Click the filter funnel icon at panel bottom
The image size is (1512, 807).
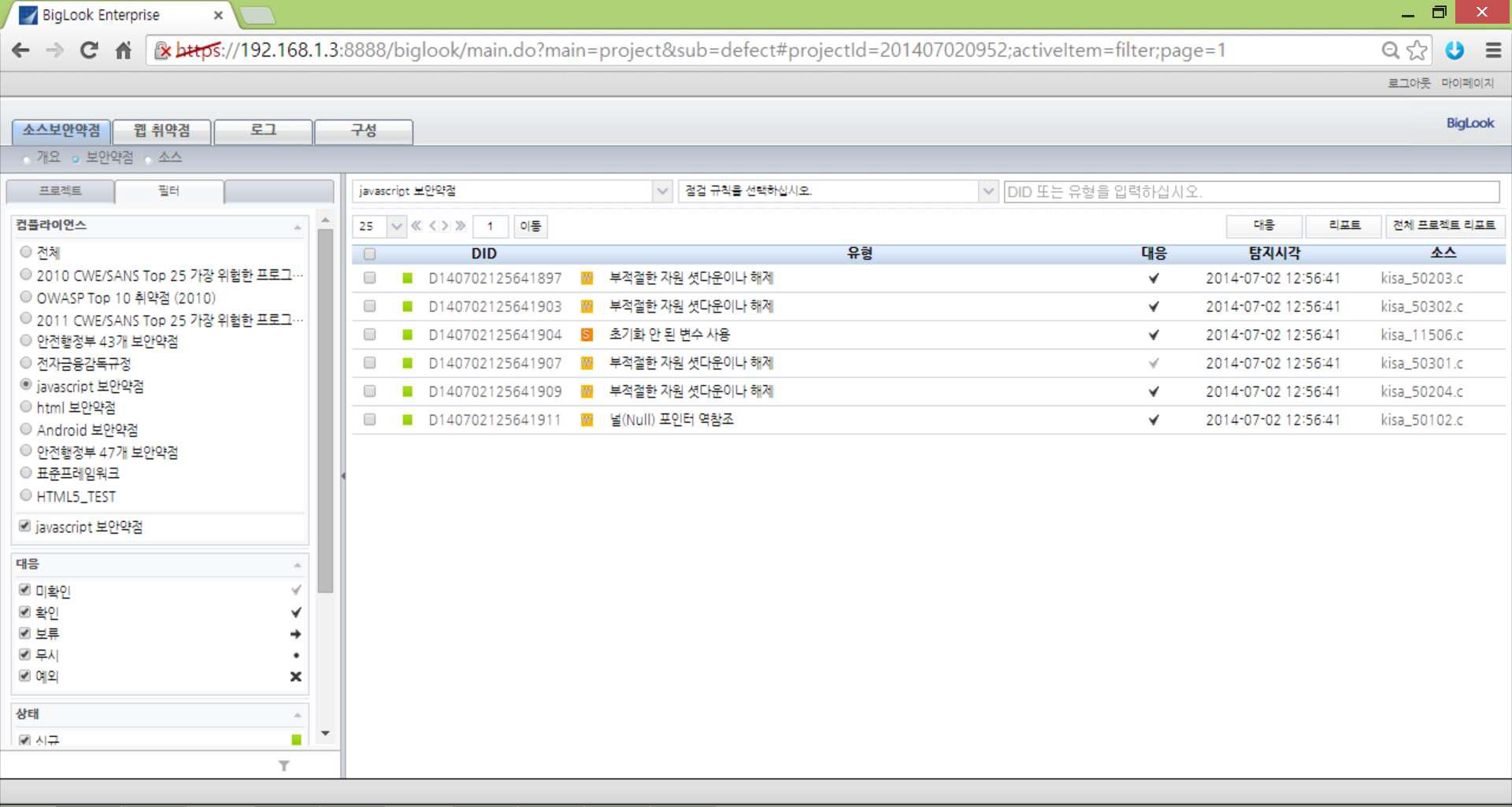(284, 765)
